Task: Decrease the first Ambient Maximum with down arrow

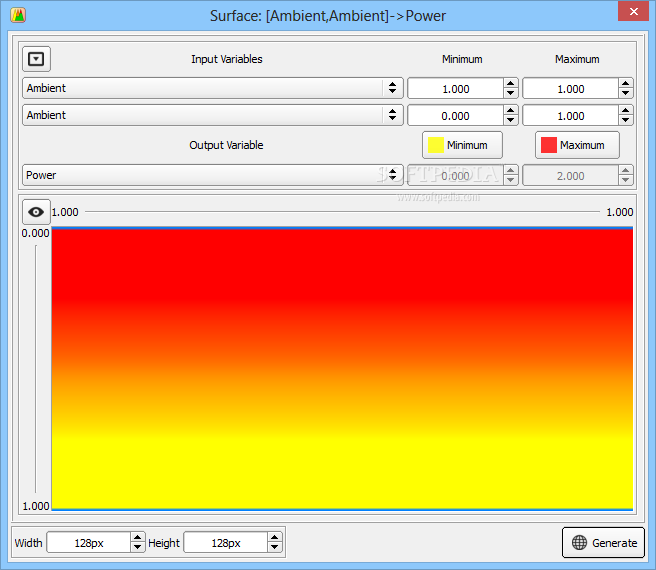Action: tap(625, 93)
